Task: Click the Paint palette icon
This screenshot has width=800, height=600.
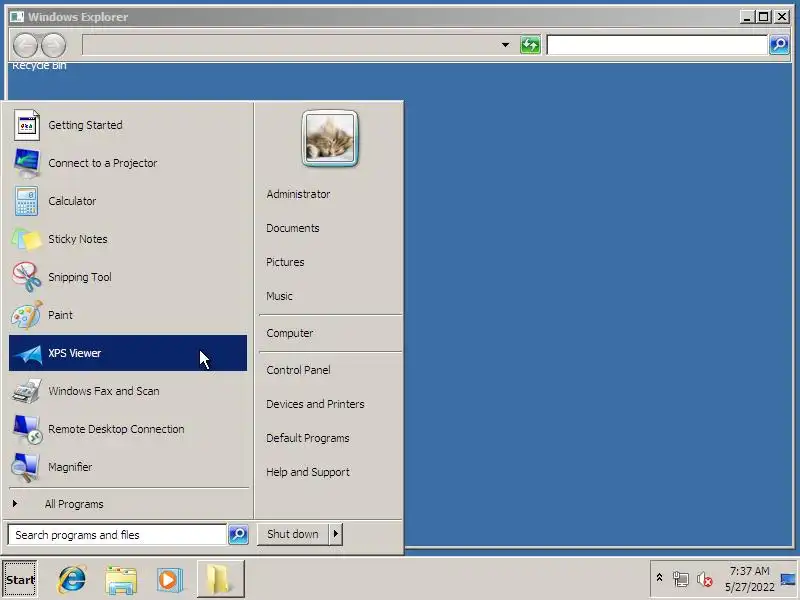Action: click(x=27, y=315)
